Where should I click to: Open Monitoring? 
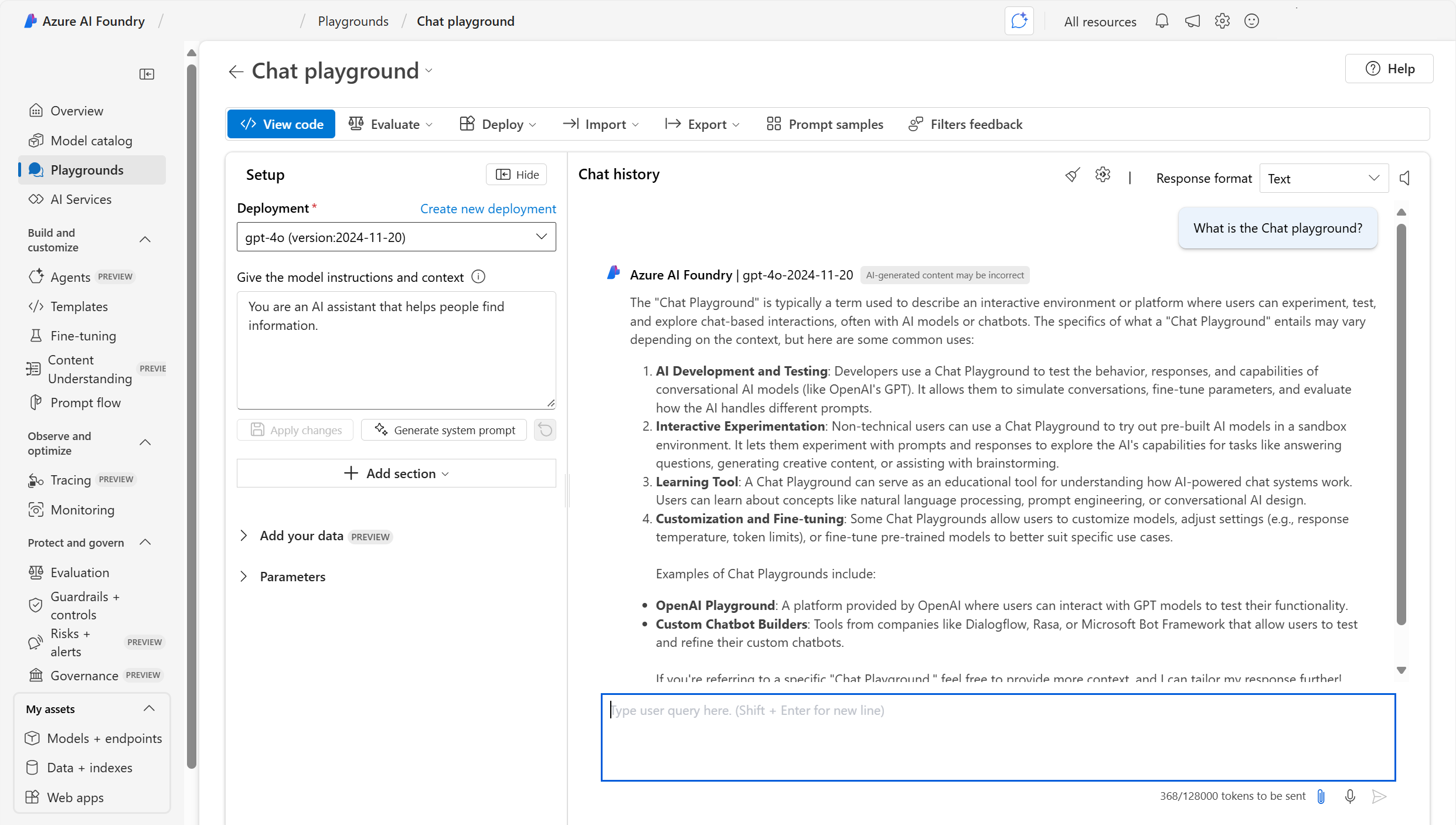(x=92, y=510)
